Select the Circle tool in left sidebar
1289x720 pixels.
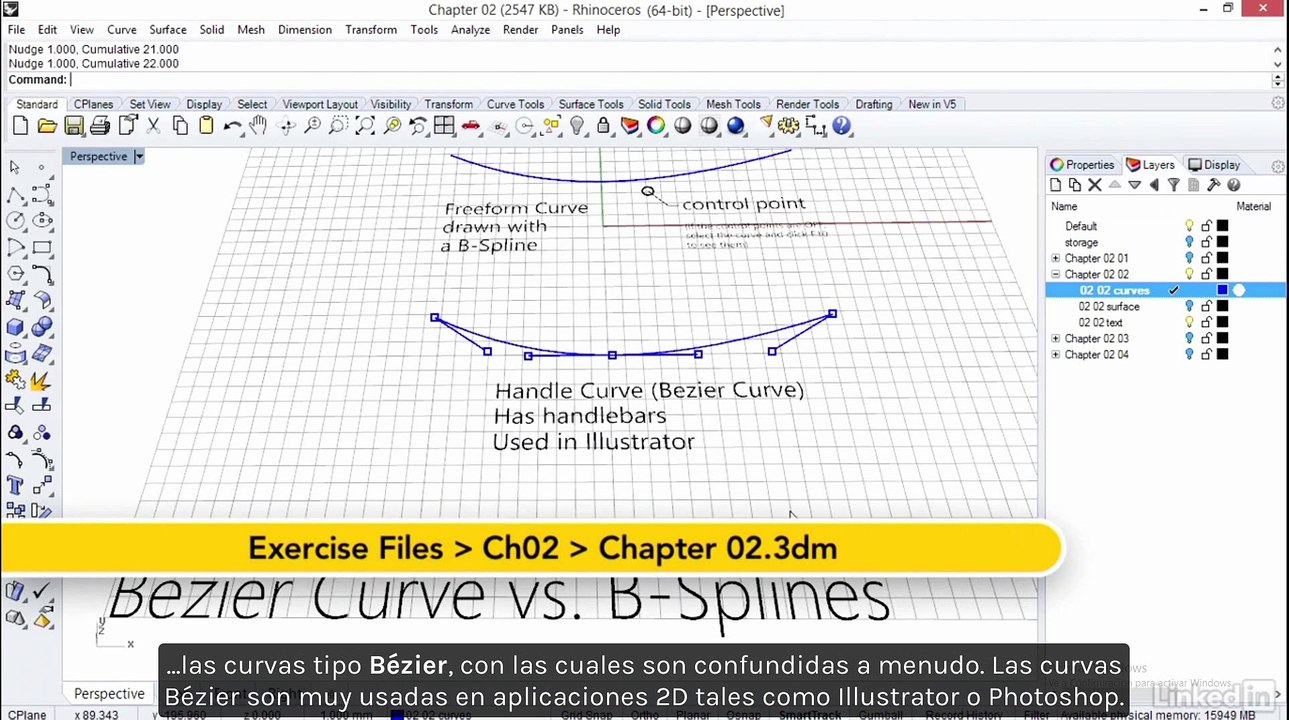(15, 221)
